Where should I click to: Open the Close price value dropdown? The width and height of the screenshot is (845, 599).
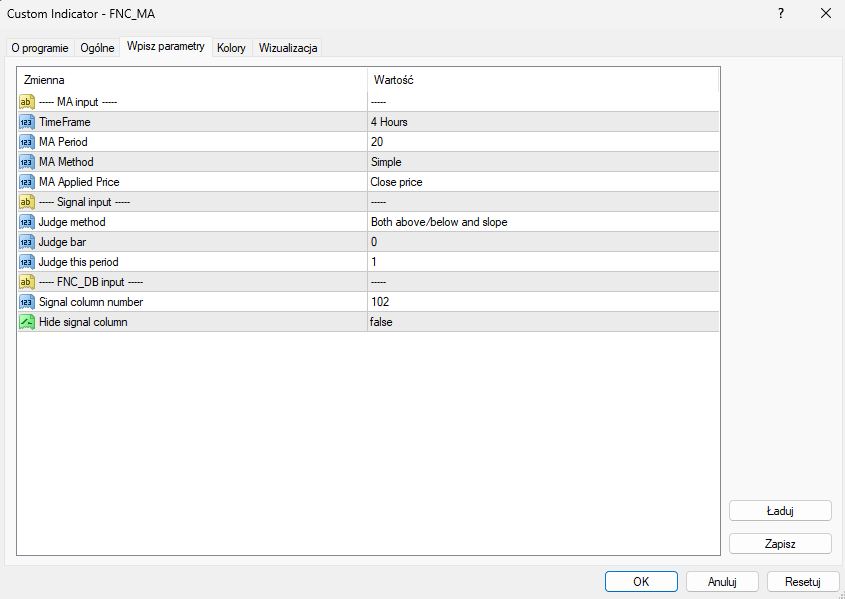pos(542,182)
